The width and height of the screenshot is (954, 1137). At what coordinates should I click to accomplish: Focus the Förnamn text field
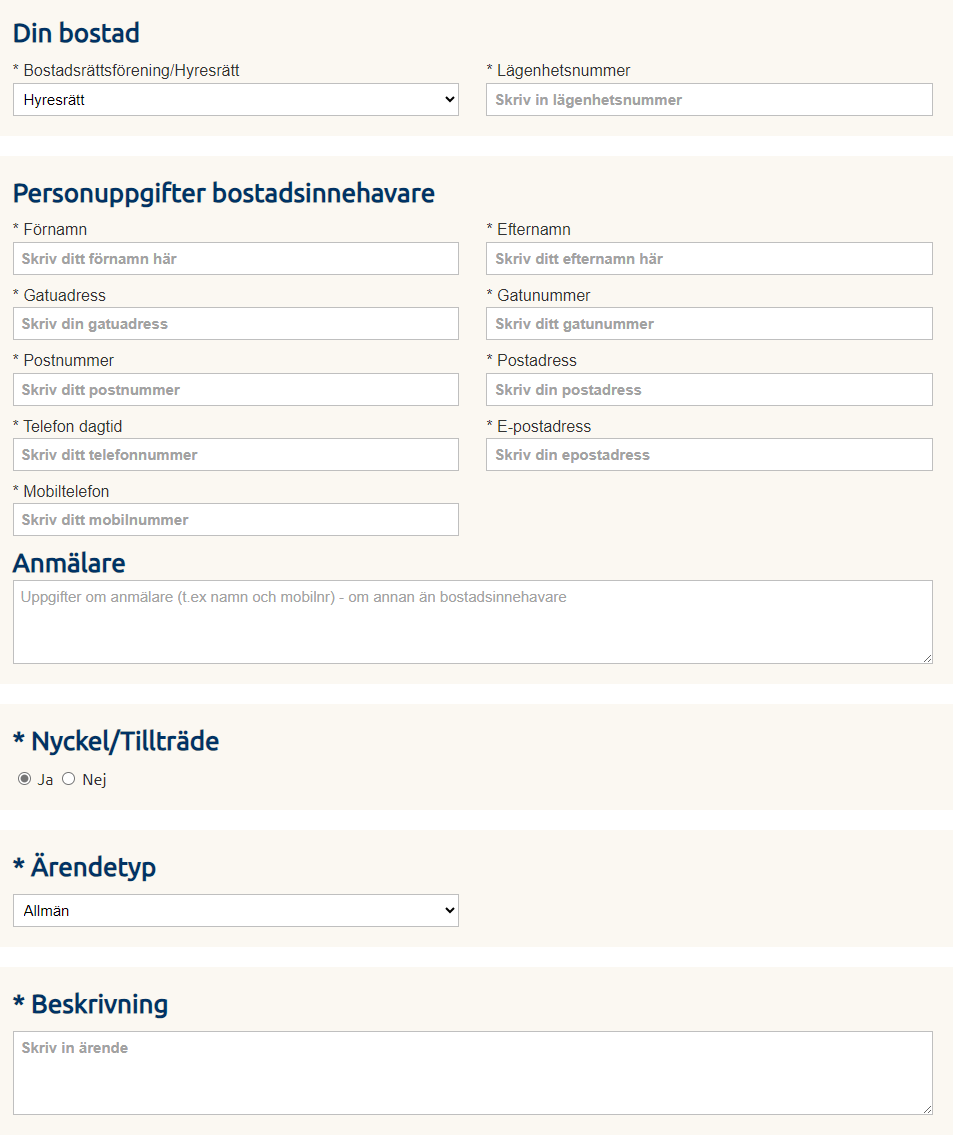[x=235, y=258]
